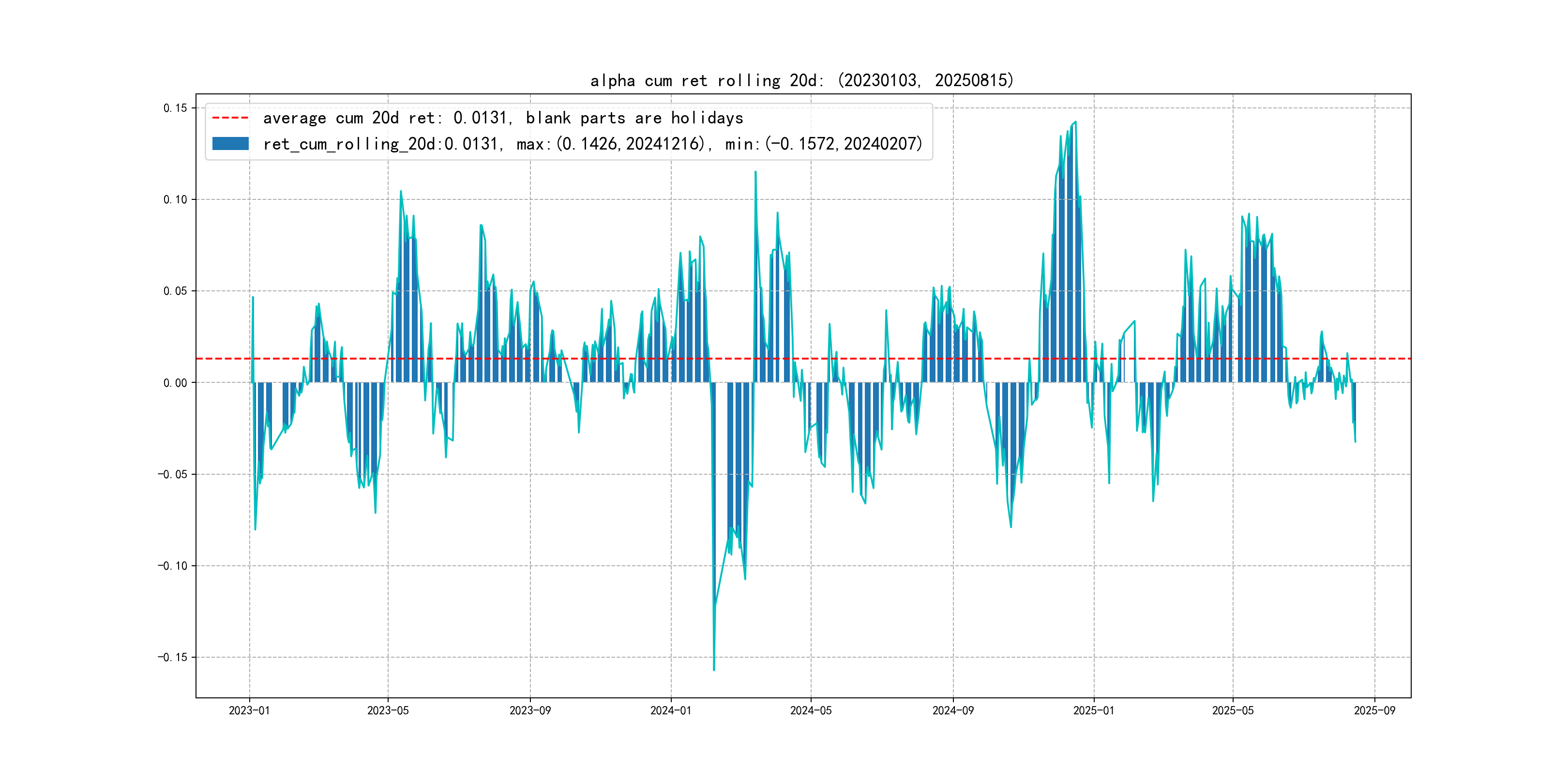Click the average cum 20d ret legend label
This screenshot has width=1568, height=784.
click(503, 118)
